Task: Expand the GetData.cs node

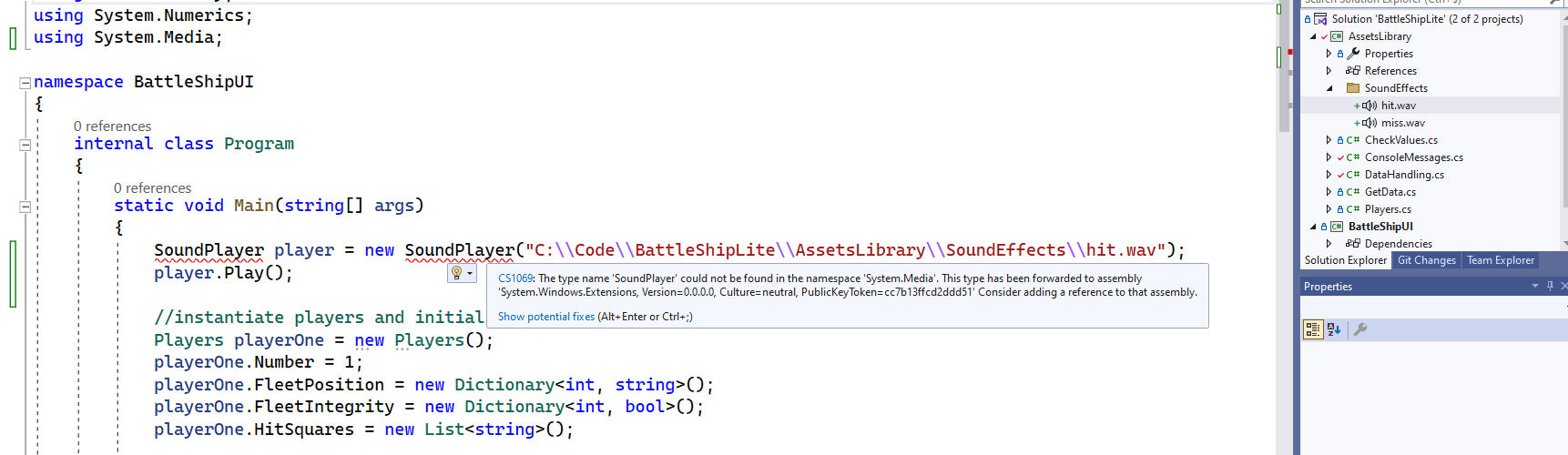Action: [x=1329, y=192]
